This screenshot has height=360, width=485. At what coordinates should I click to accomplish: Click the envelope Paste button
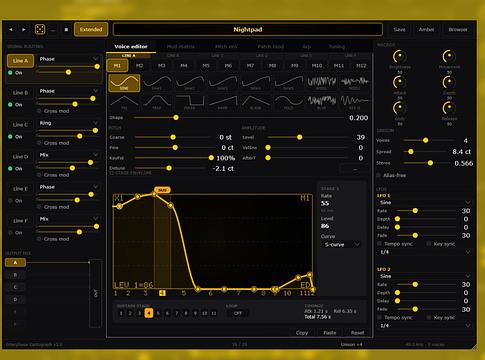click(330, 333)
